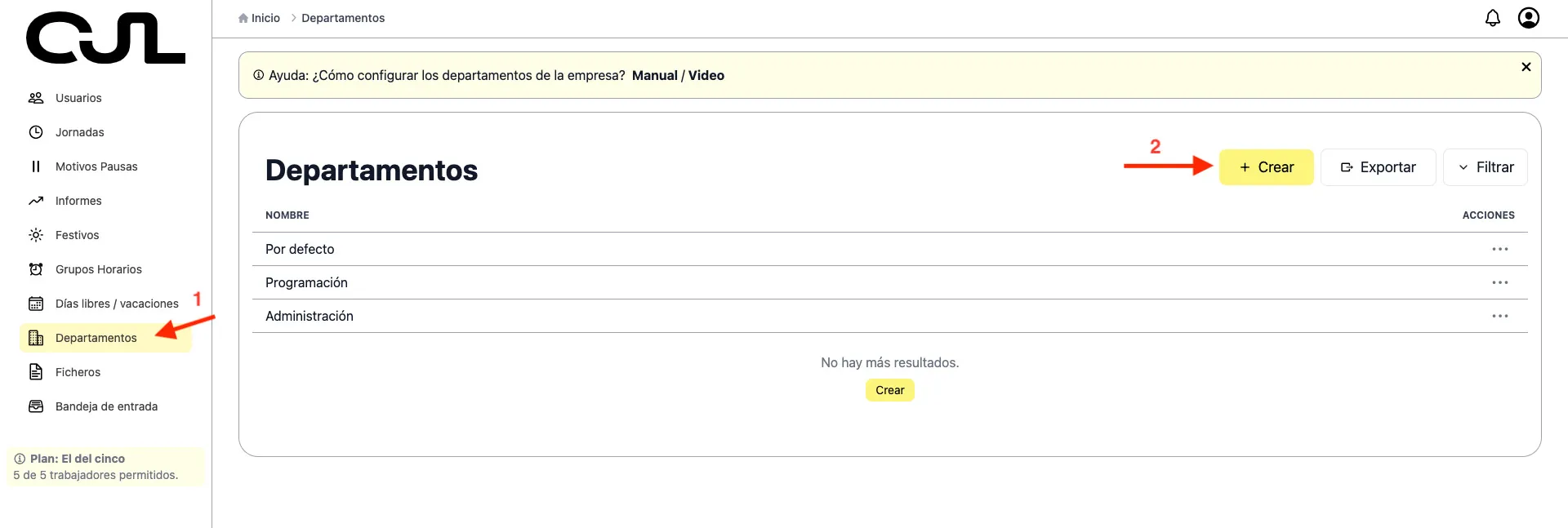Open the user profile avatar icon

click(x=1528, y=18)
